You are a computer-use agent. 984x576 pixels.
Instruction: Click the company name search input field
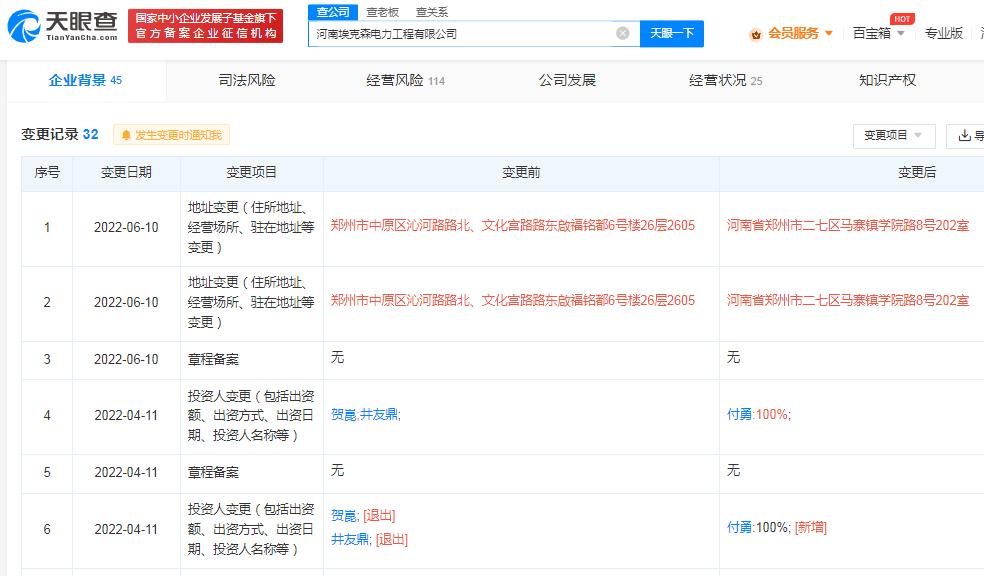[470, 33]
